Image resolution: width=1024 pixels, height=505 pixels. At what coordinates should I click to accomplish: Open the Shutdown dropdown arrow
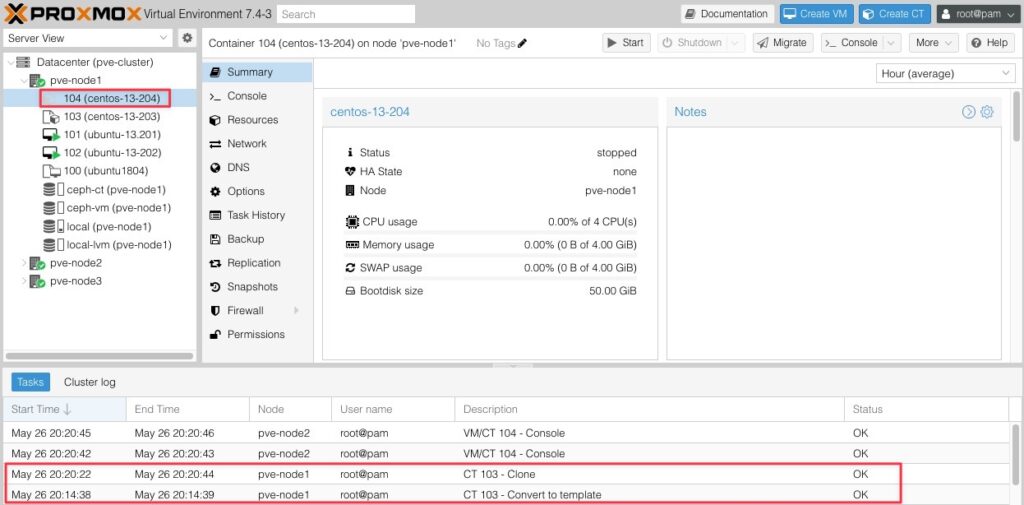[x=735, y=42]
